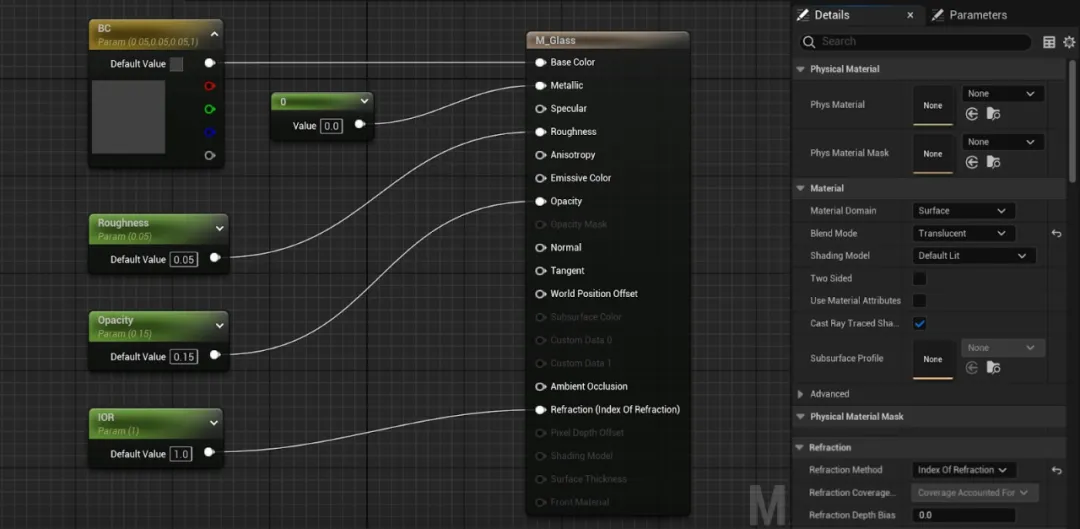Click the Anisotropy input pin on M_Glass
The width and height of the screenshot is (1080, 529).
click(x=541, y=155)
